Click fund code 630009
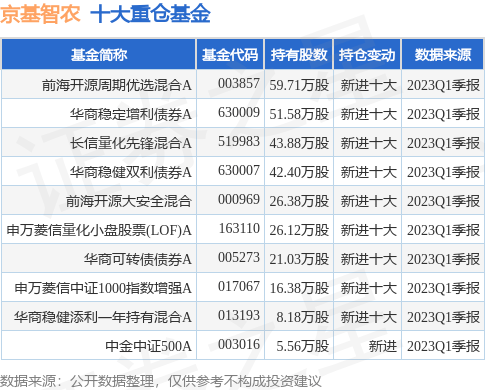 click(x=239, y=112)
